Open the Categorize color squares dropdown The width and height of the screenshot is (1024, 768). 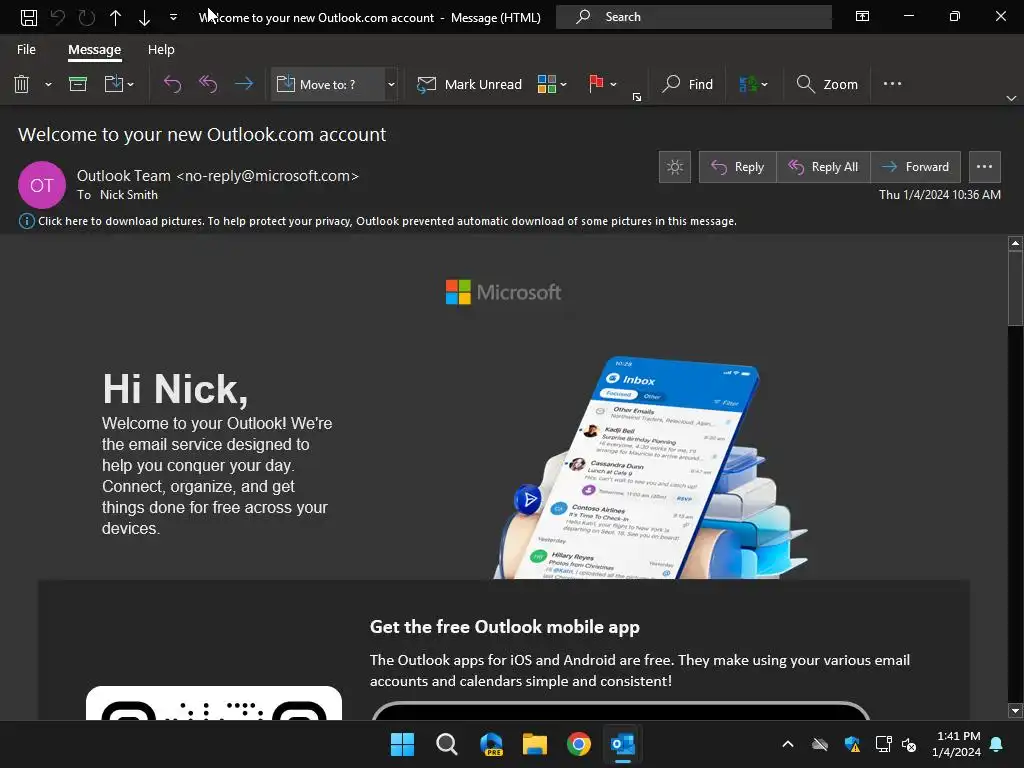click(x=552, y=84)
